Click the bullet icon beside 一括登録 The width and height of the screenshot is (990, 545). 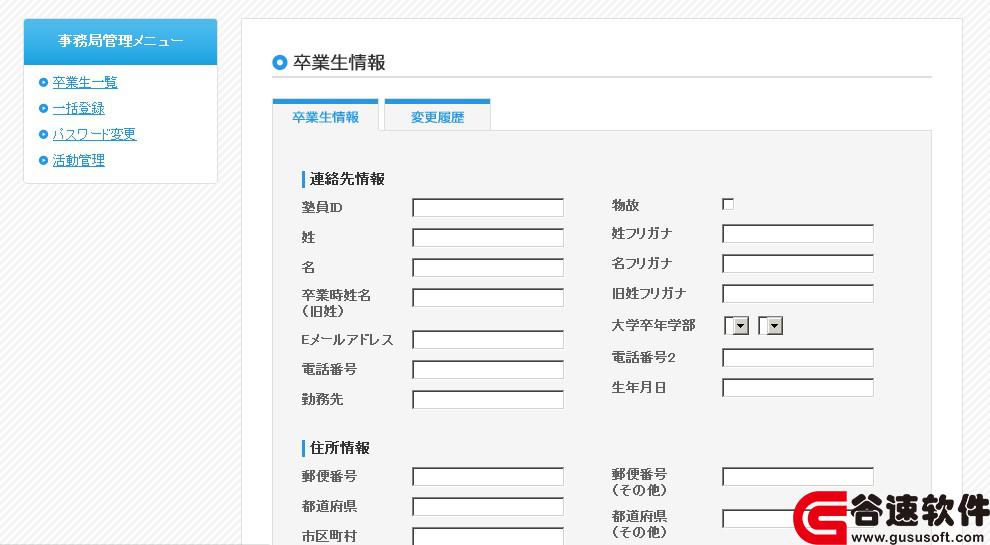pos(43,108)
